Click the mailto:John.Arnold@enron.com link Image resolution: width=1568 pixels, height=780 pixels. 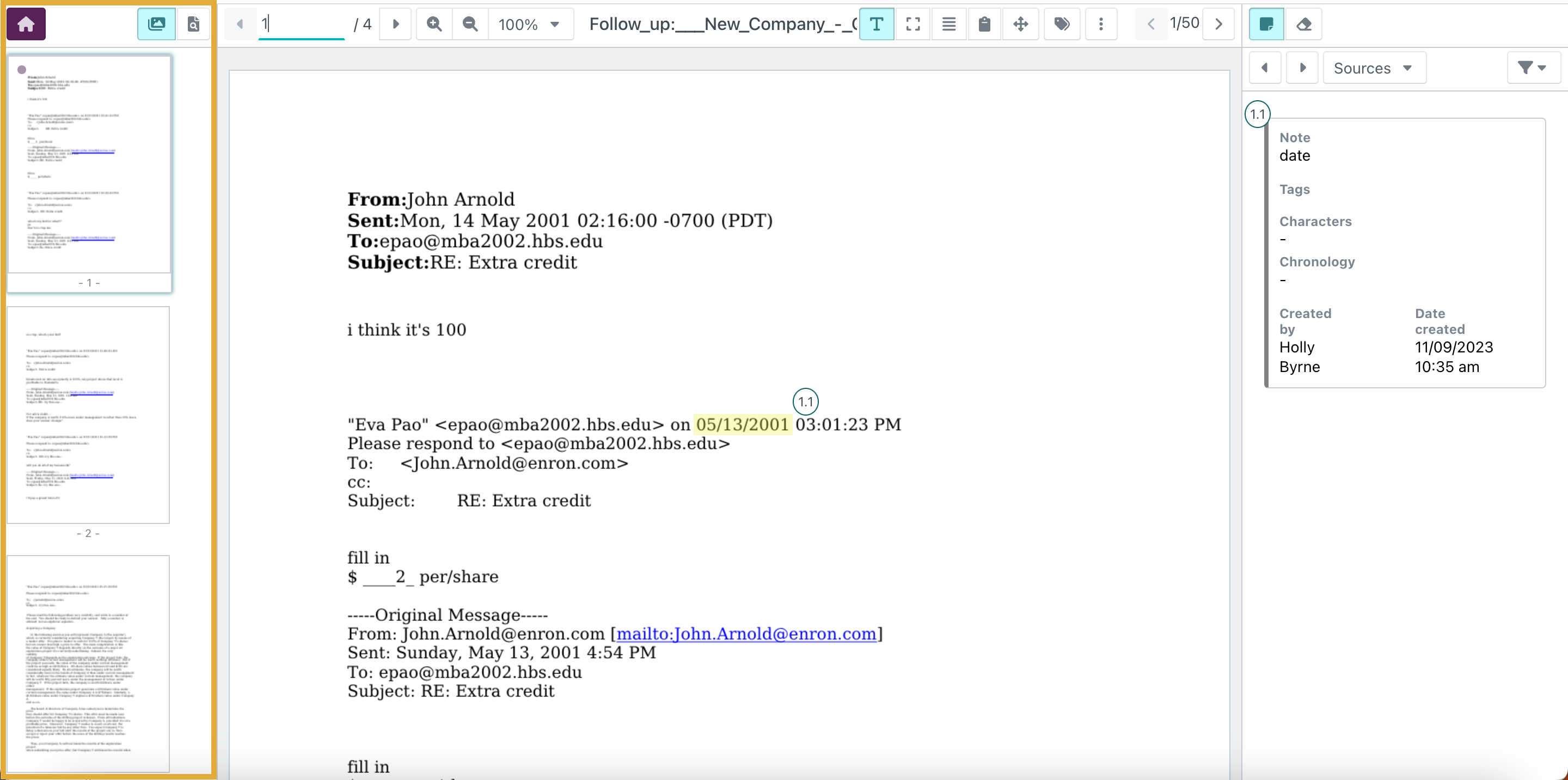tap(746, 634)
